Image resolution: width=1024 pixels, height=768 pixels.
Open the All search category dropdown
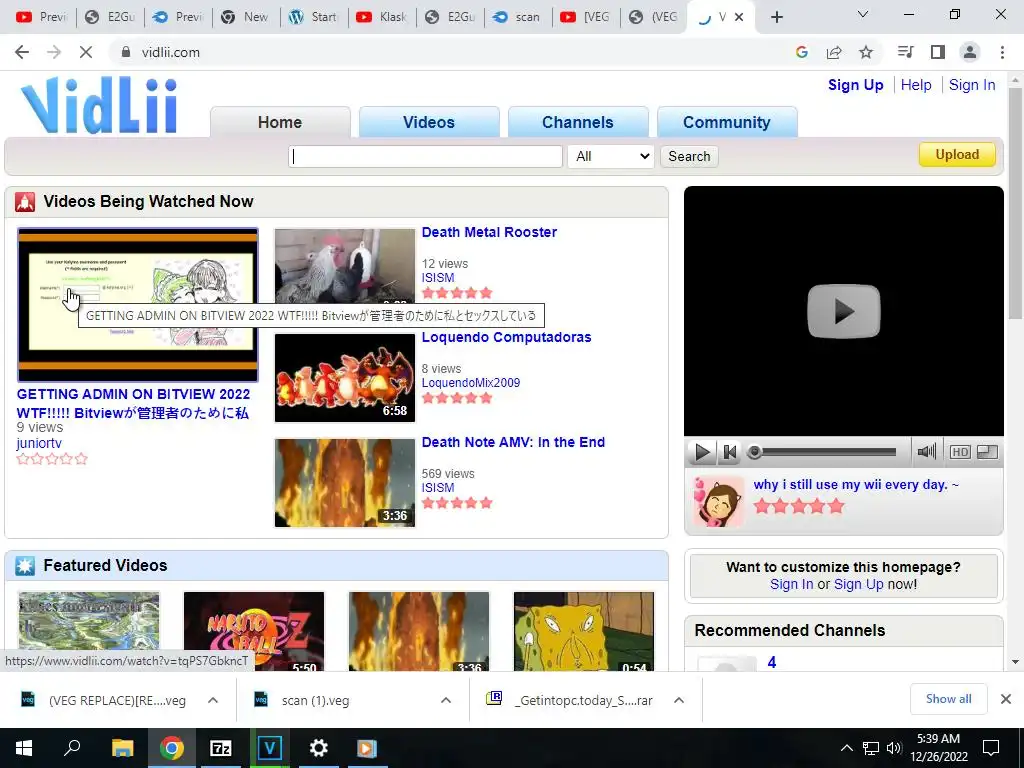611,156
